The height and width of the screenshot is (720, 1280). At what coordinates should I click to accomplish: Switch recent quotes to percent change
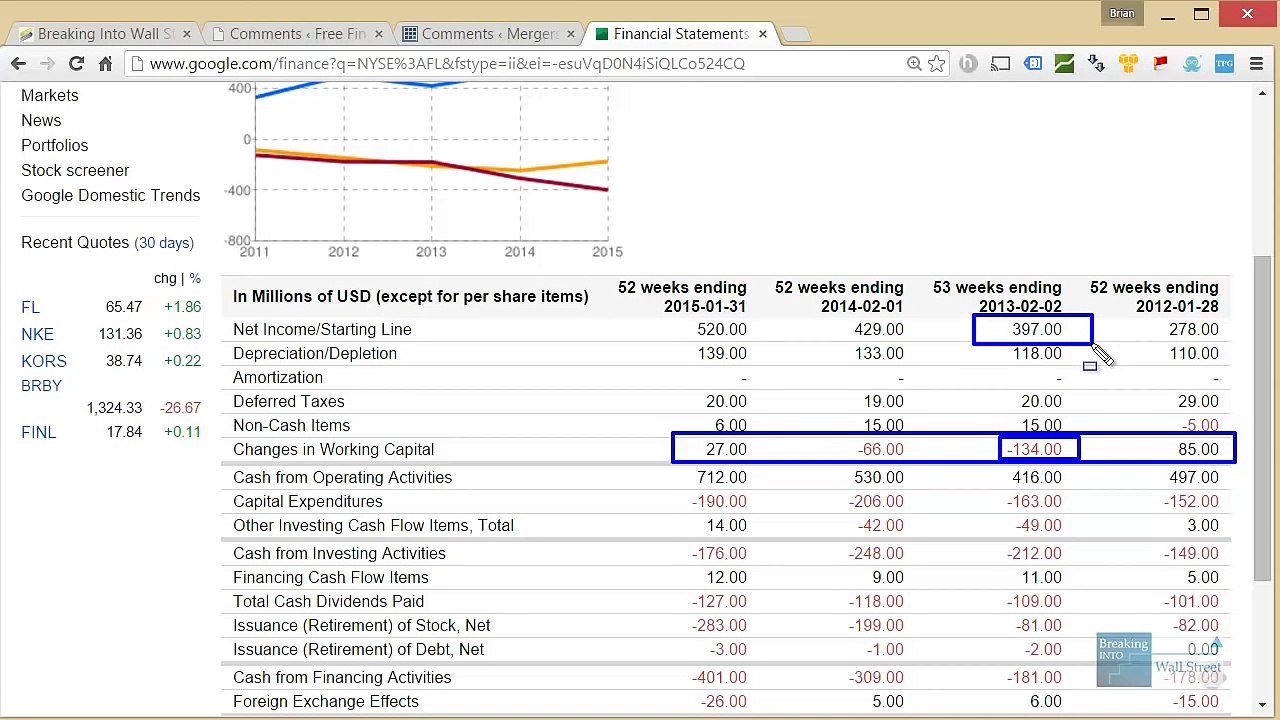coord(195,278)
